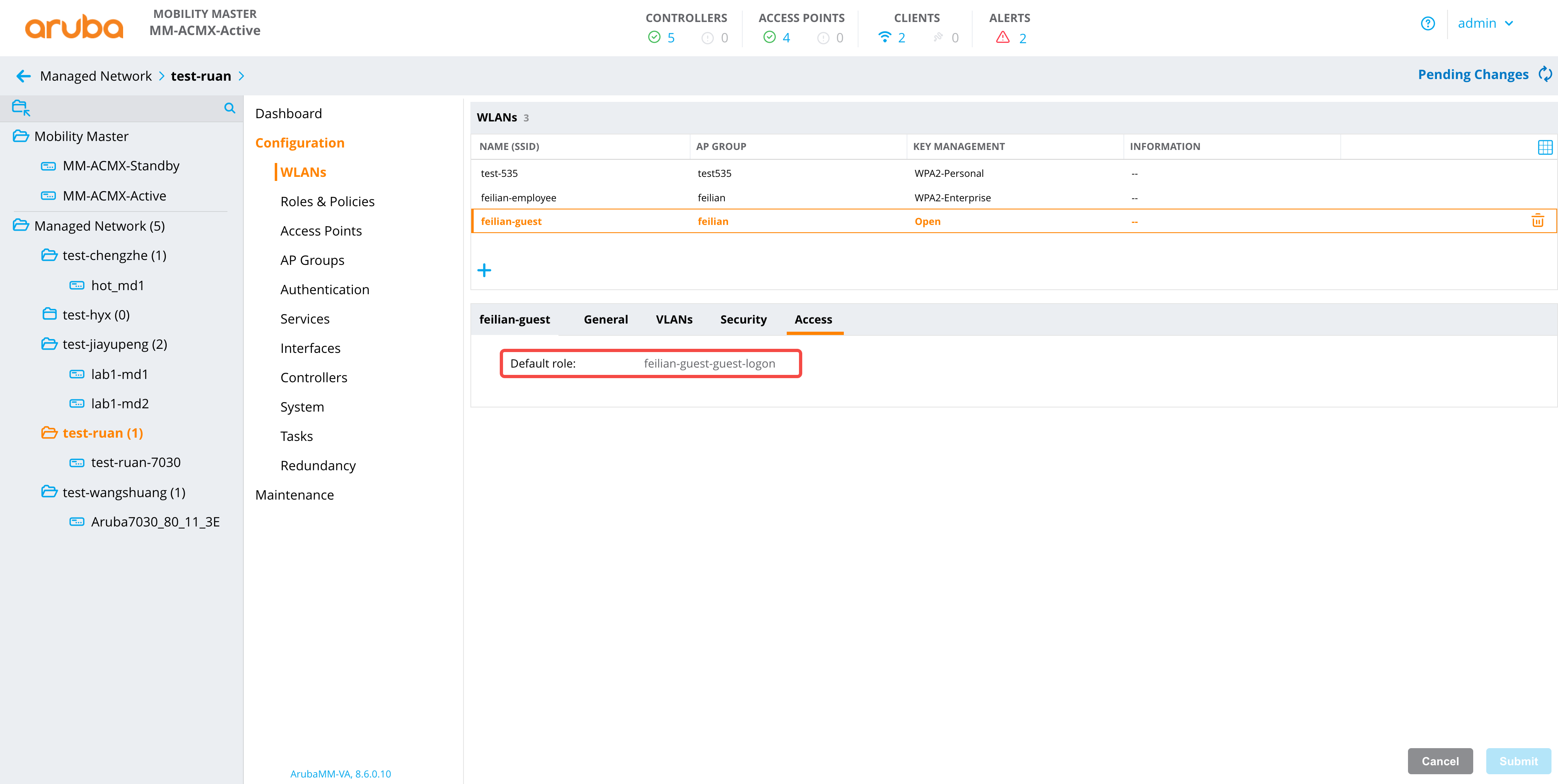The width and height of the screenshot is (1558, 784).
Task: Open the Redundancy configuration page
Action: pyautogui.click(x=318, y=465)
